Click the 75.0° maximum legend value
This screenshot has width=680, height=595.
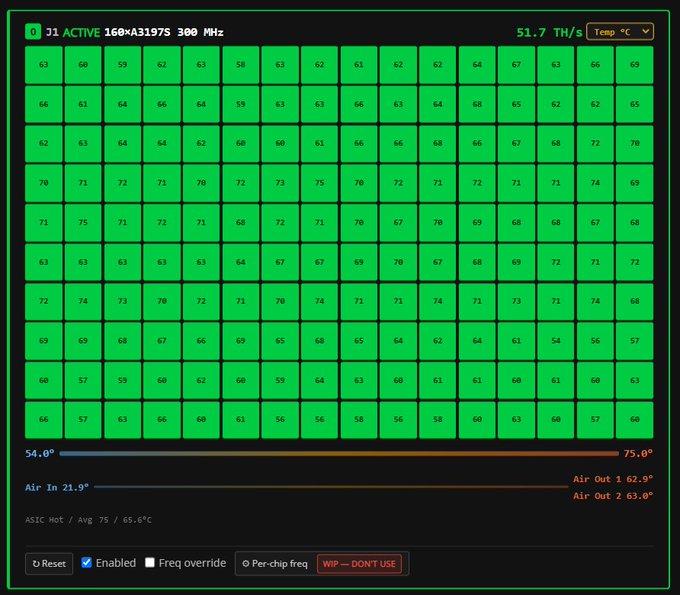point(638,454)
